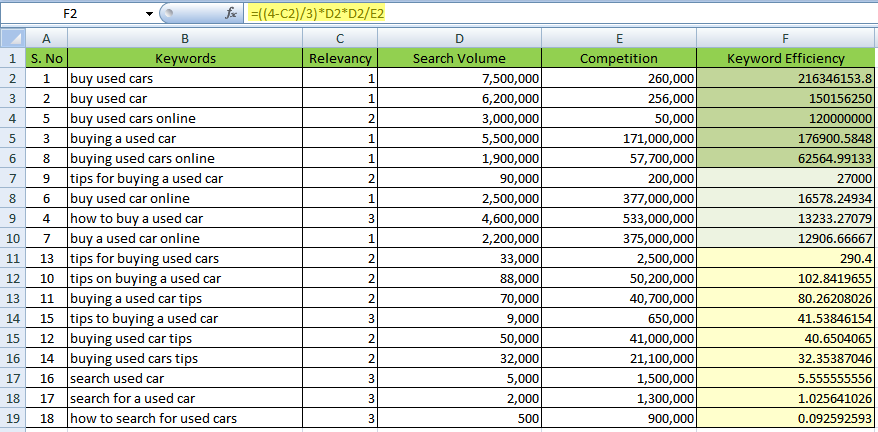Select the cell 'buy used cars online'
The height and width of the screenshot is (432, 878).
[x=185, y=118]
